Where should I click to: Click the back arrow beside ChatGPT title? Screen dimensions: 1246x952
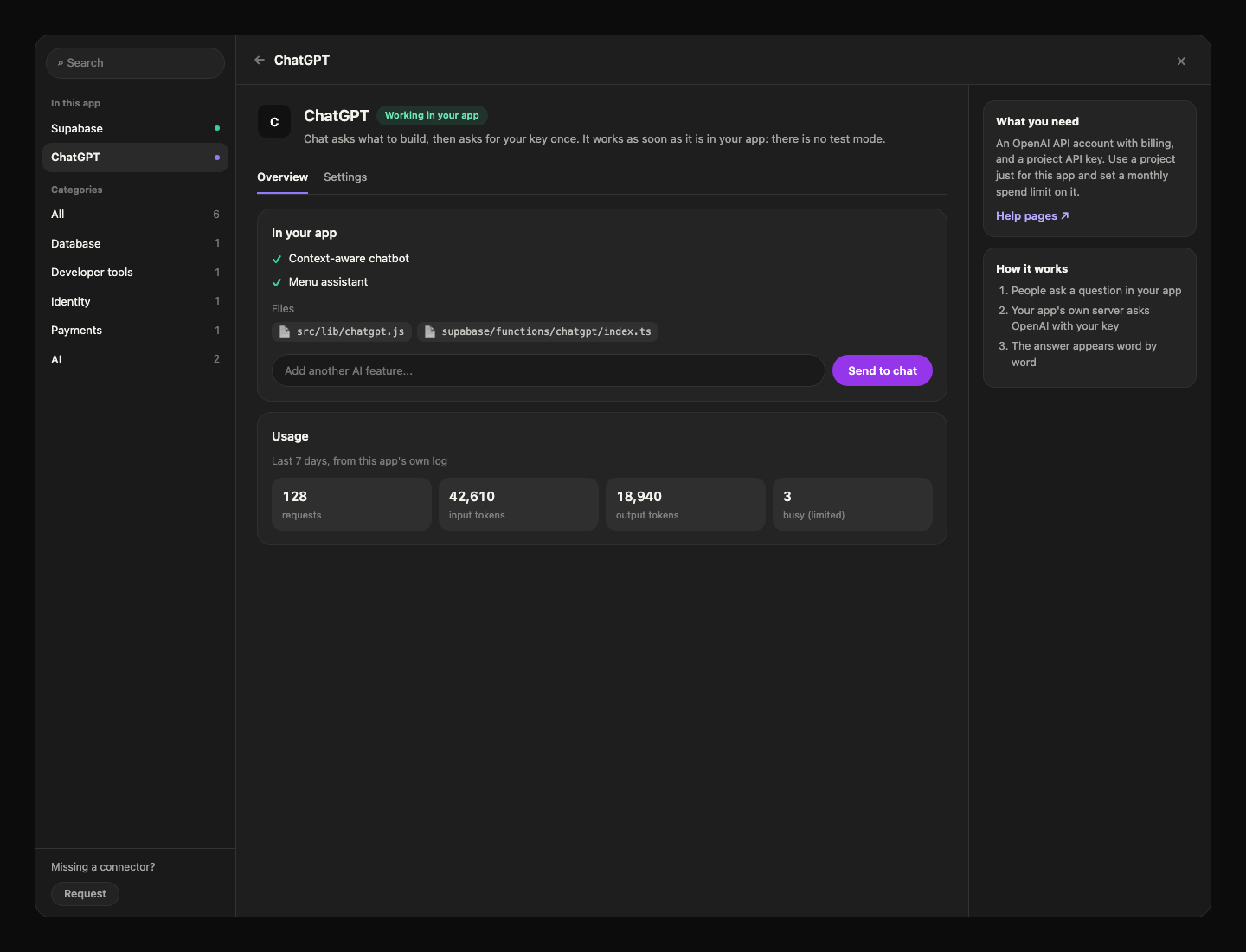click(260, 61)
